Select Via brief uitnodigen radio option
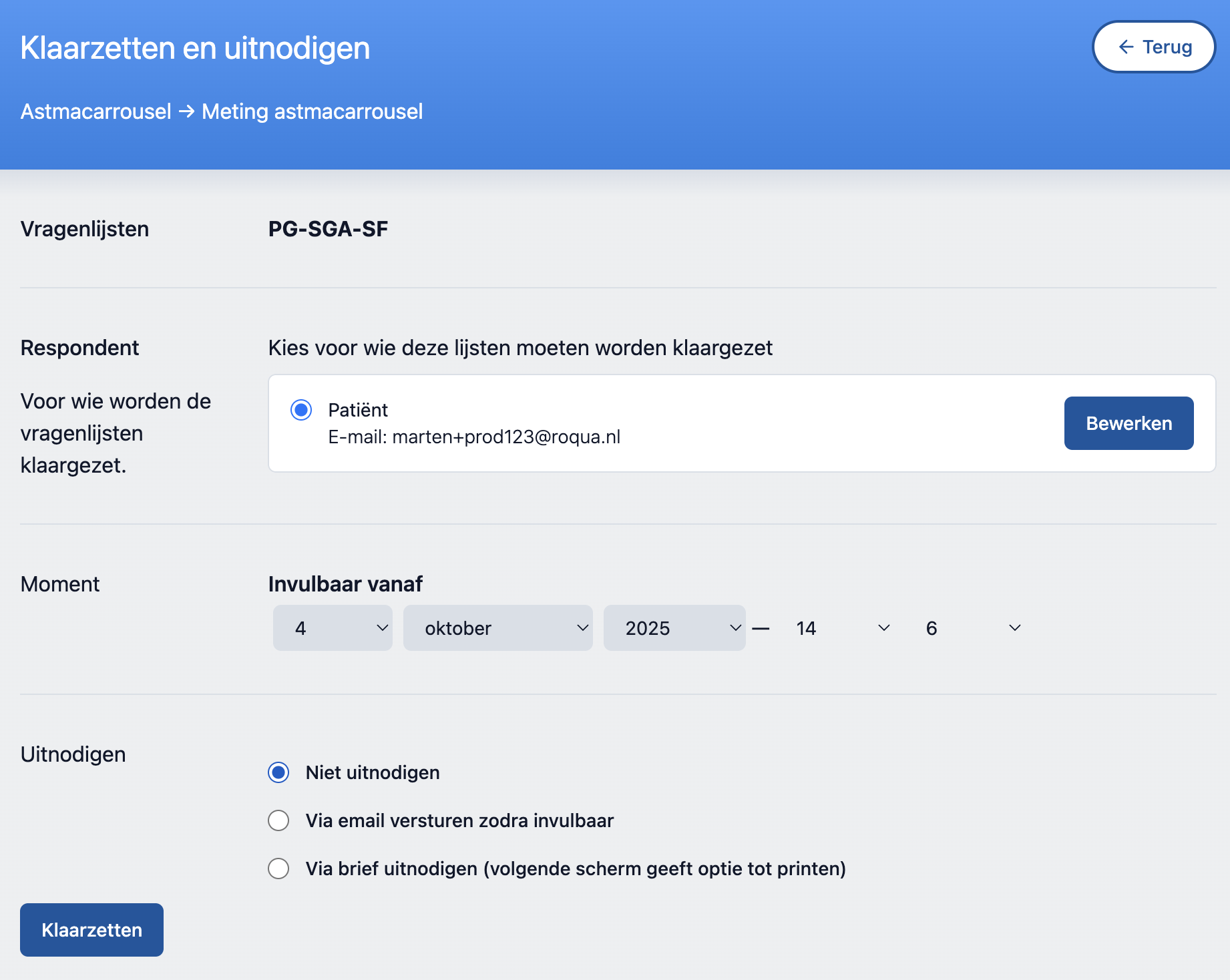Image resolution: width=1230 pixels, height=980 pixels. 278,869
